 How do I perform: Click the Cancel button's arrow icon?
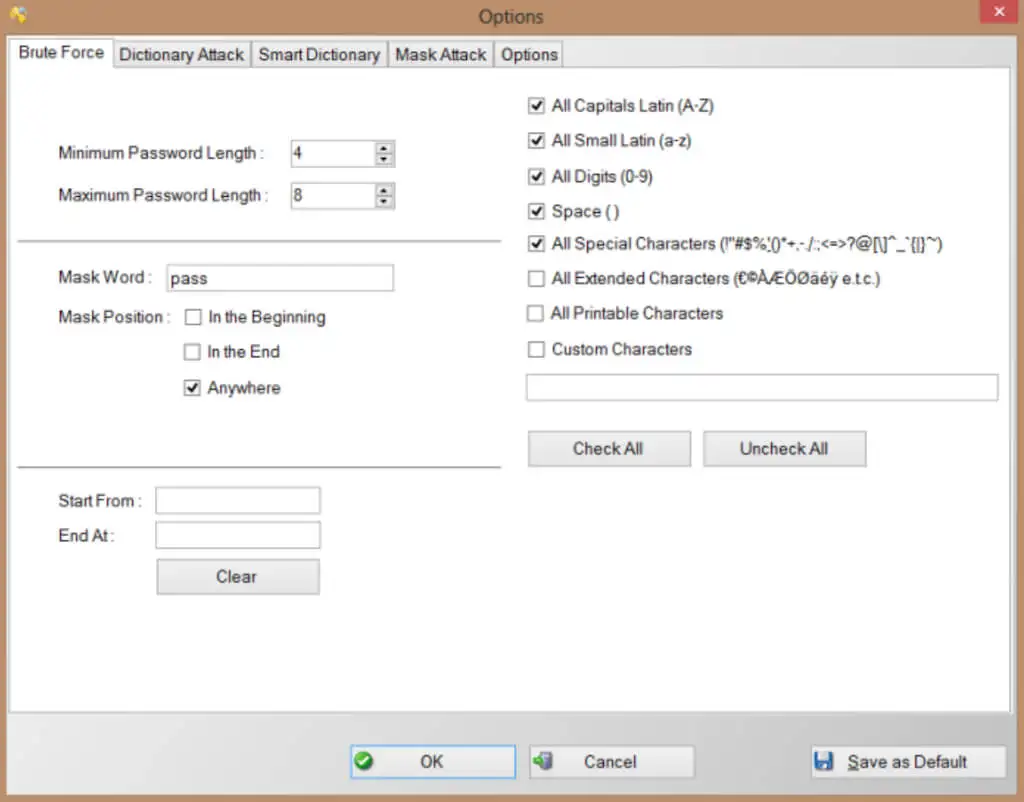[x=543, y=761]
